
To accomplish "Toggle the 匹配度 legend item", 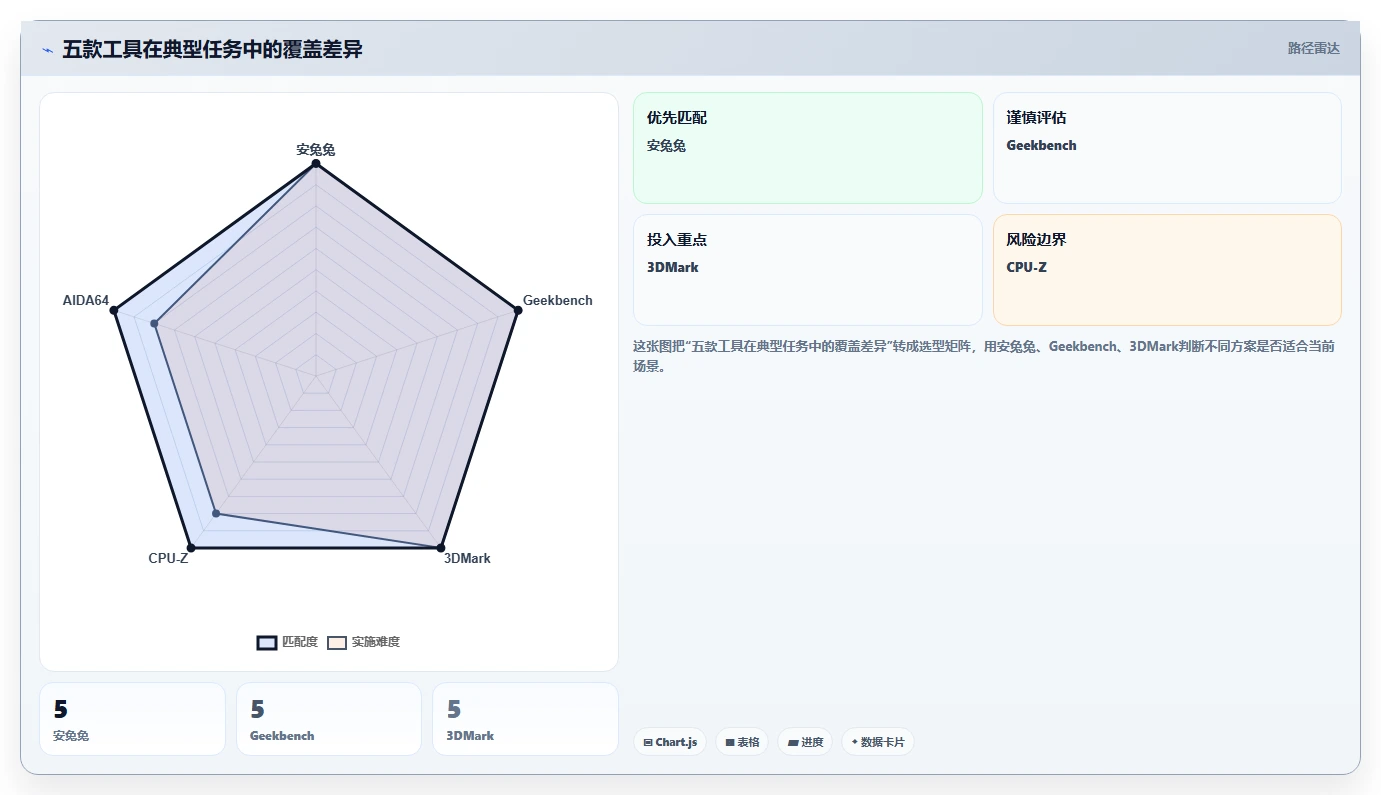I will (288, 642).
